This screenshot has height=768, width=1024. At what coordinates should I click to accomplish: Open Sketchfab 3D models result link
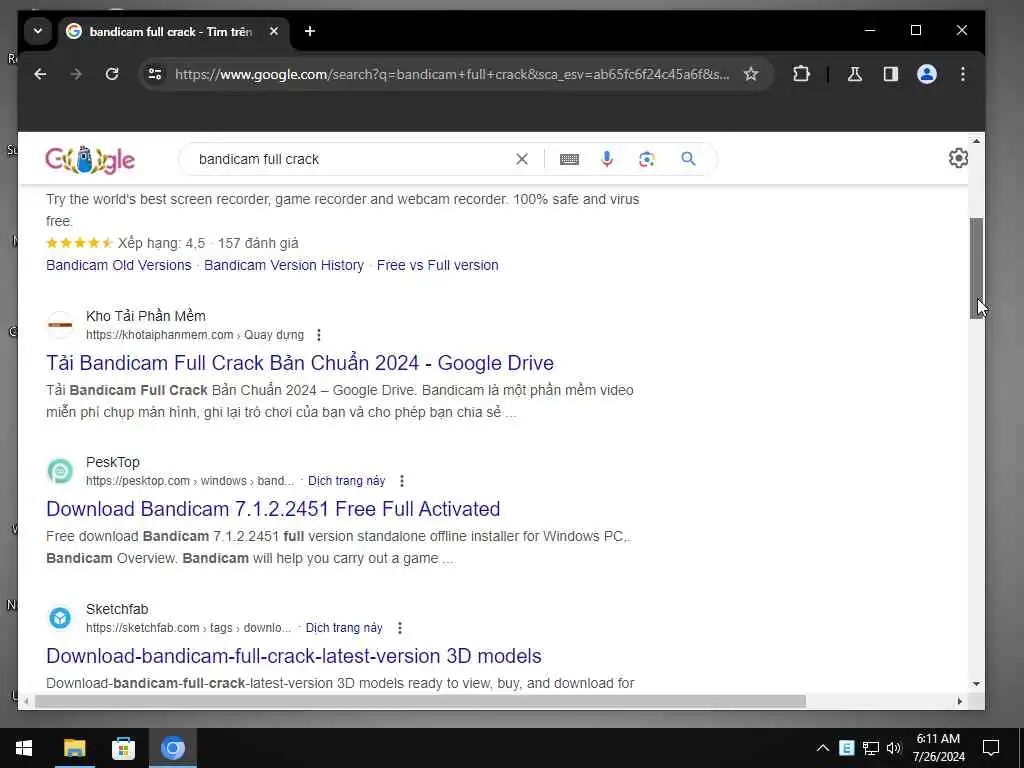click(x=294, y=656)
